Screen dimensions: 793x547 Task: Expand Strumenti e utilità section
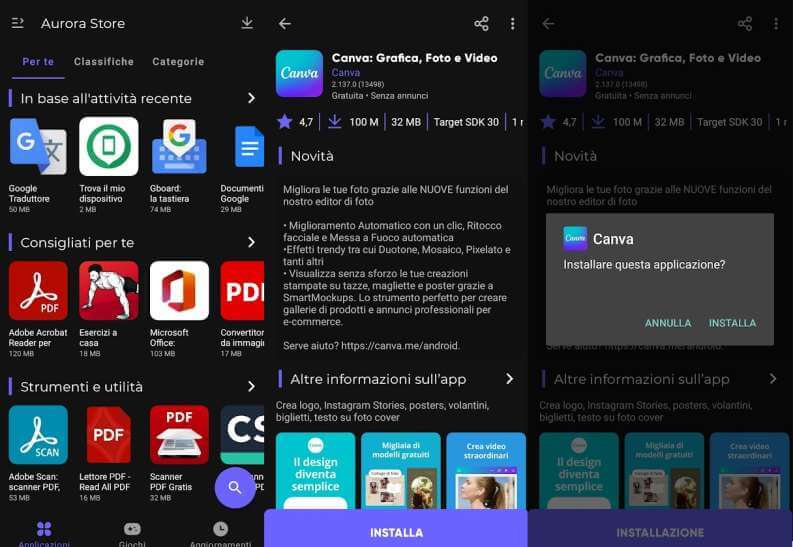point(251,386)
